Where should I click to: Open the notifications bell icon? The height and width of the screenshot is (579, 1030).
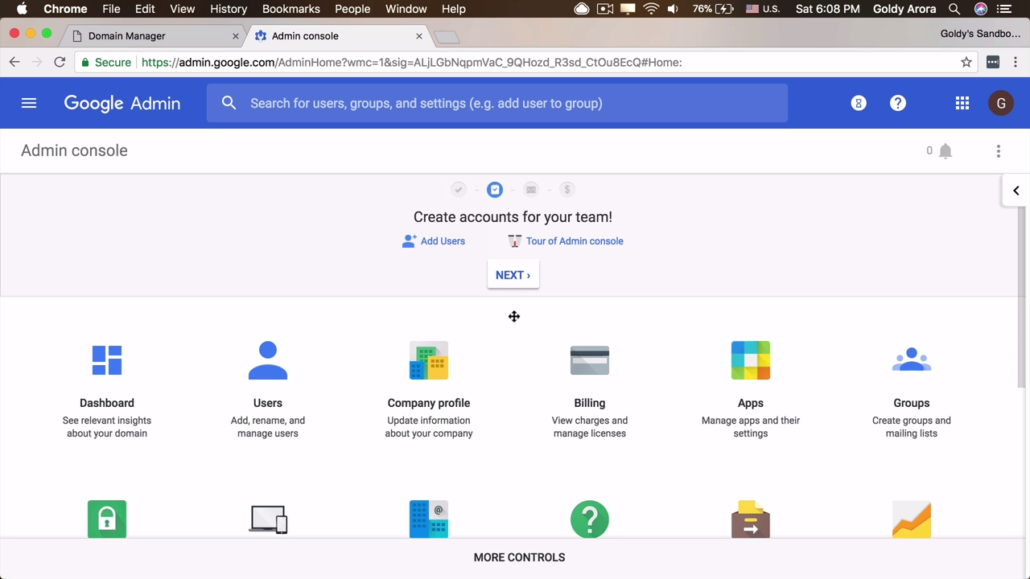(945, 151)
